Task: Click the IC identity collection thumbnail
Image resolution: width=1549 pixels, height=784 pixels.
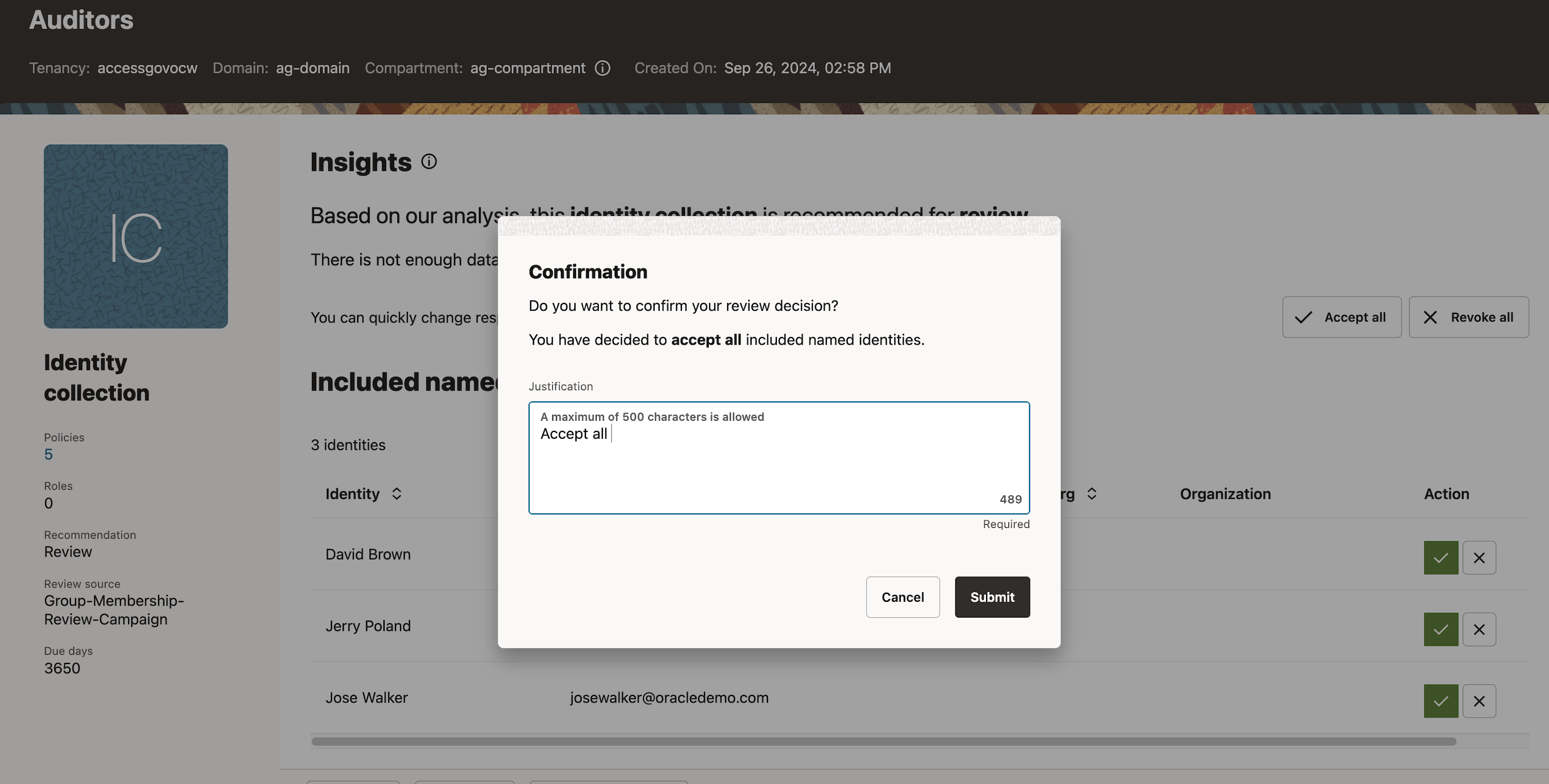Action: [x=136, y=237]
